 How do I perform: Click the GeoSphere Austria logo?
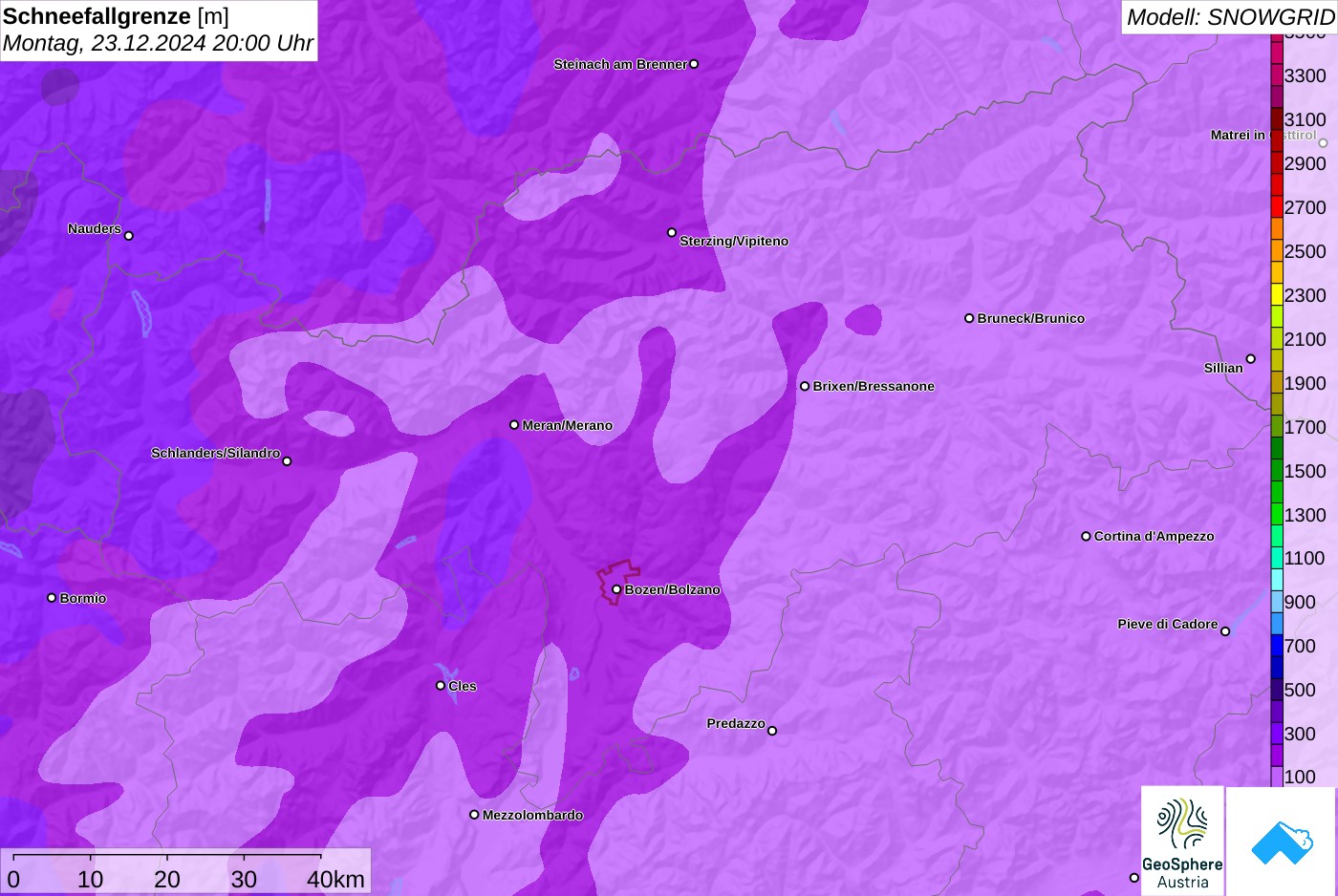click(x=1182, y=841)
